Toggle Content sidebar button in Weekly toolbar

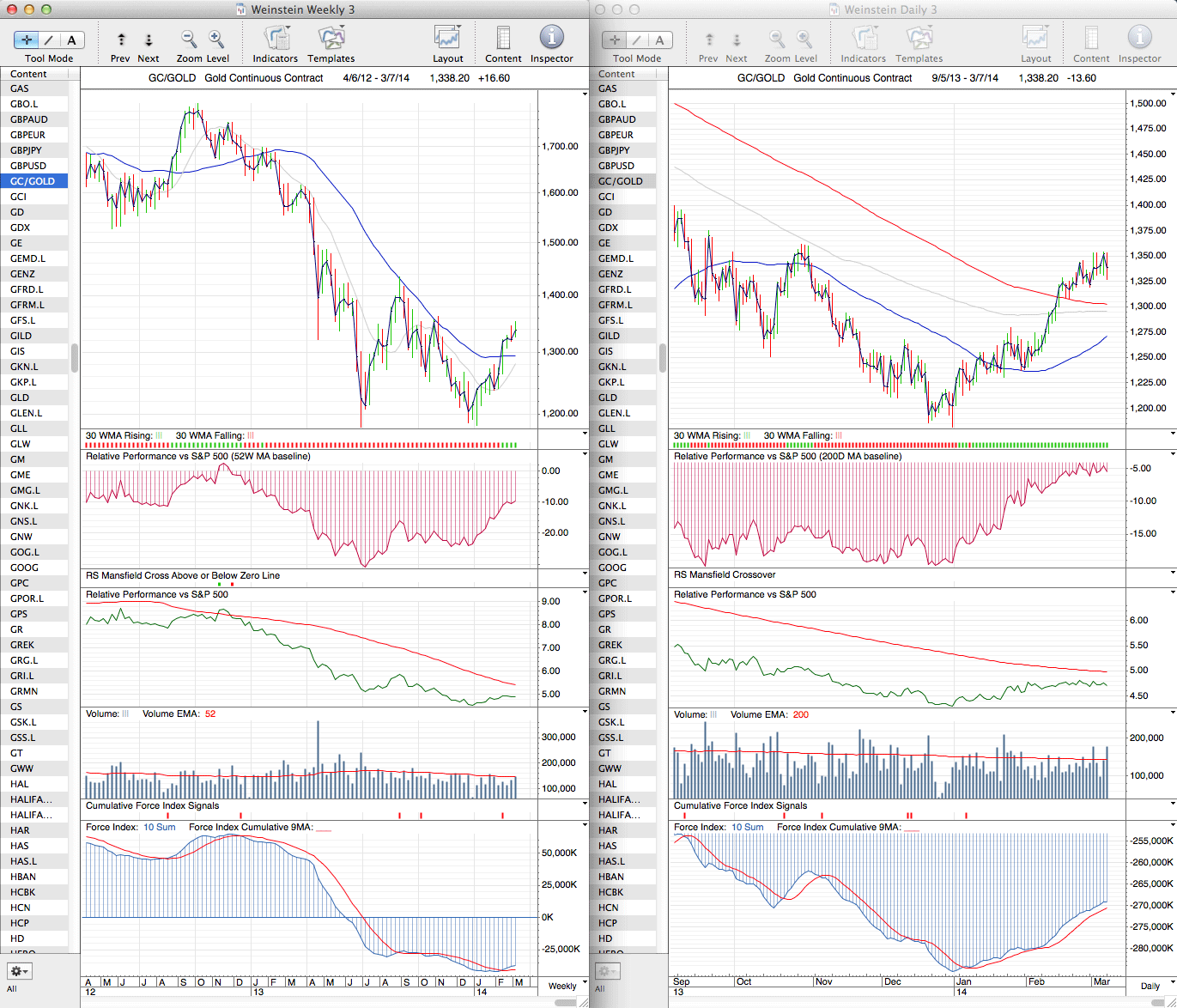coord(503,39)
